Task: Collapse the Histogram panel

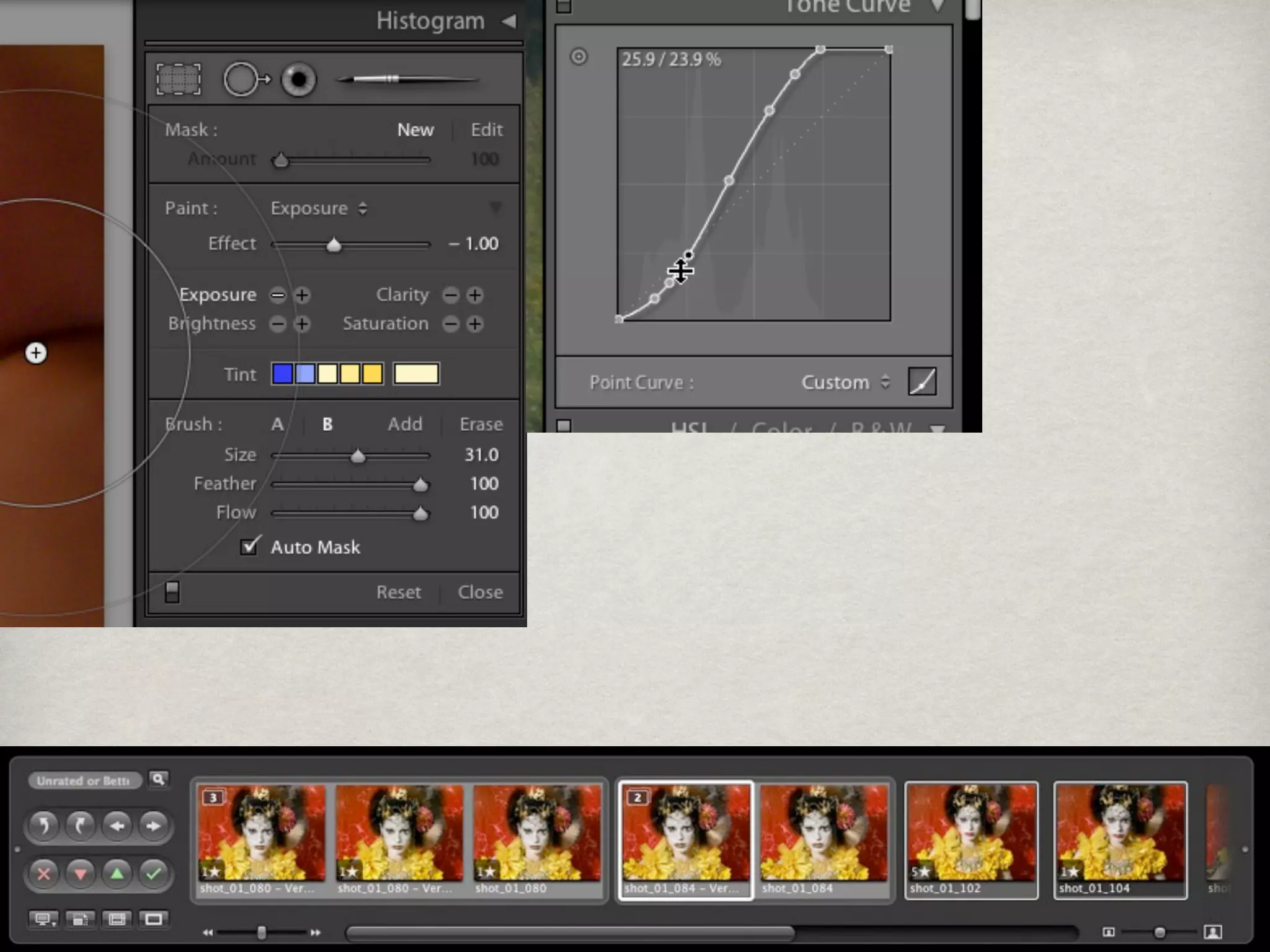Action: [x=508, y=22]
